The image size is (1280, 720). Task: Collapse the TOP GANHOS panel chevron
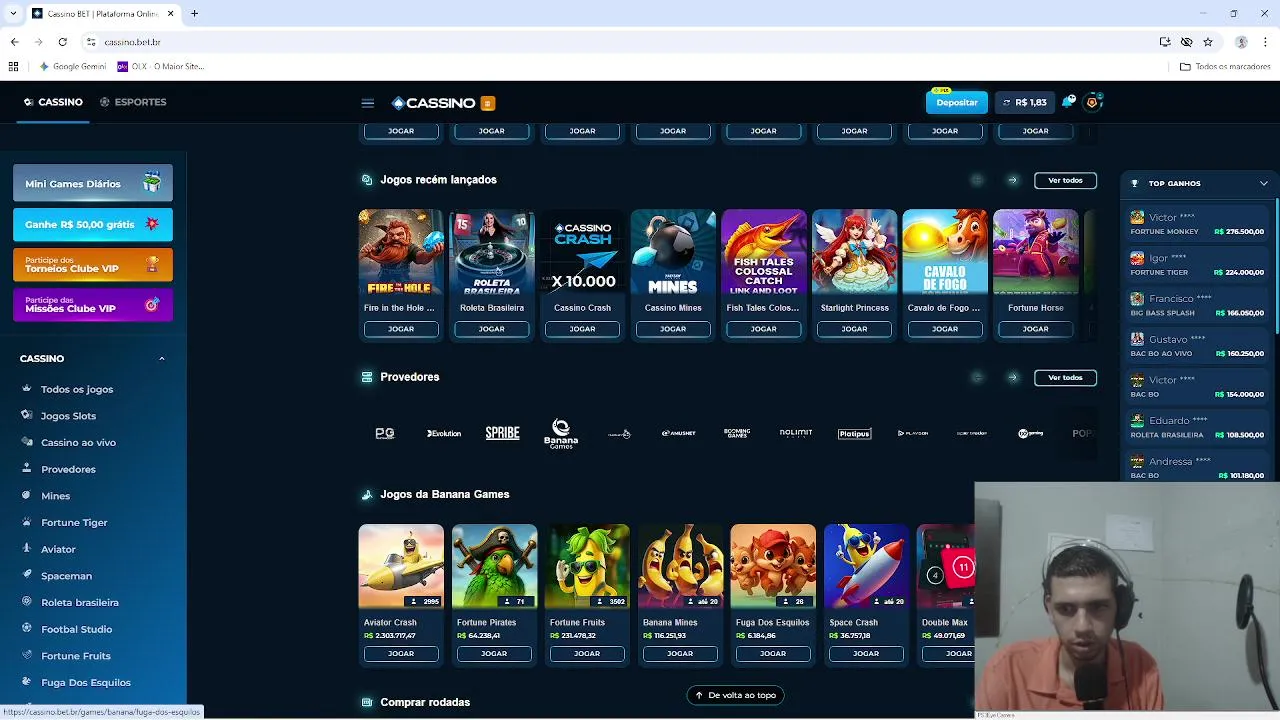[x=1263, y=184]
